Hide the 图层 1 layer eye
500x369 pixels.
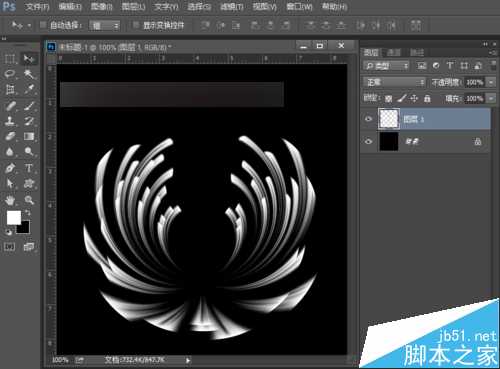[x=368, y=119]
